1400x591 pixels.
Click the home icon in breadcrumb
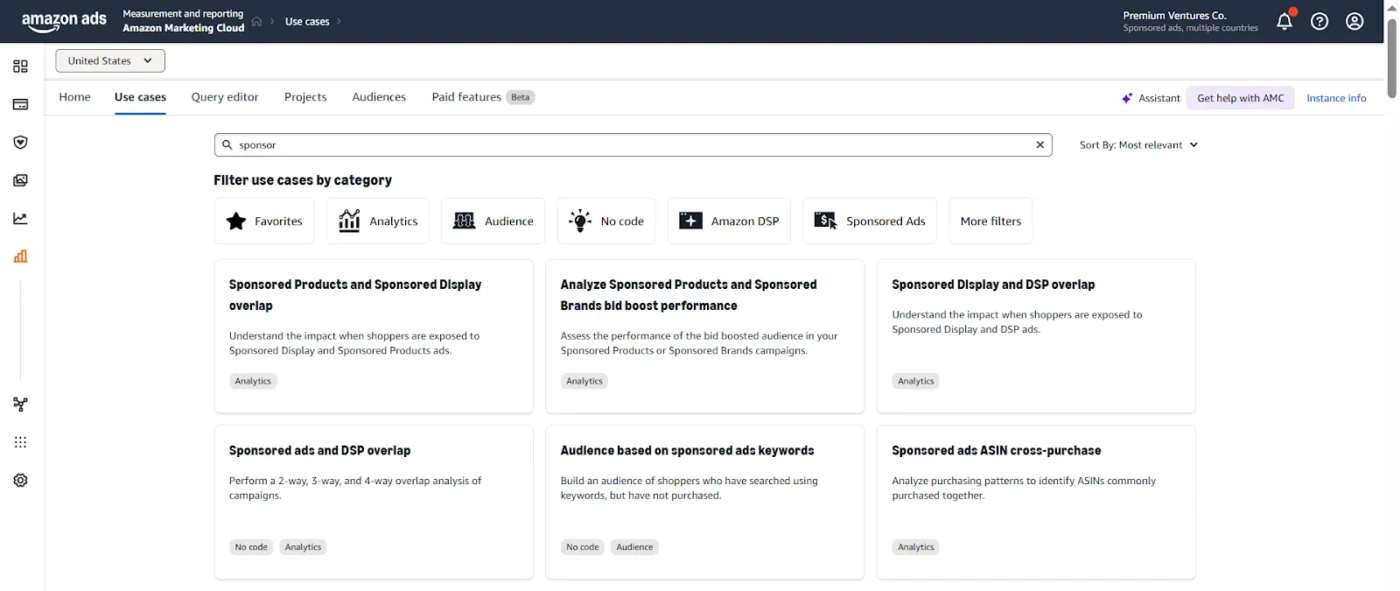click(x=257, y=21)
